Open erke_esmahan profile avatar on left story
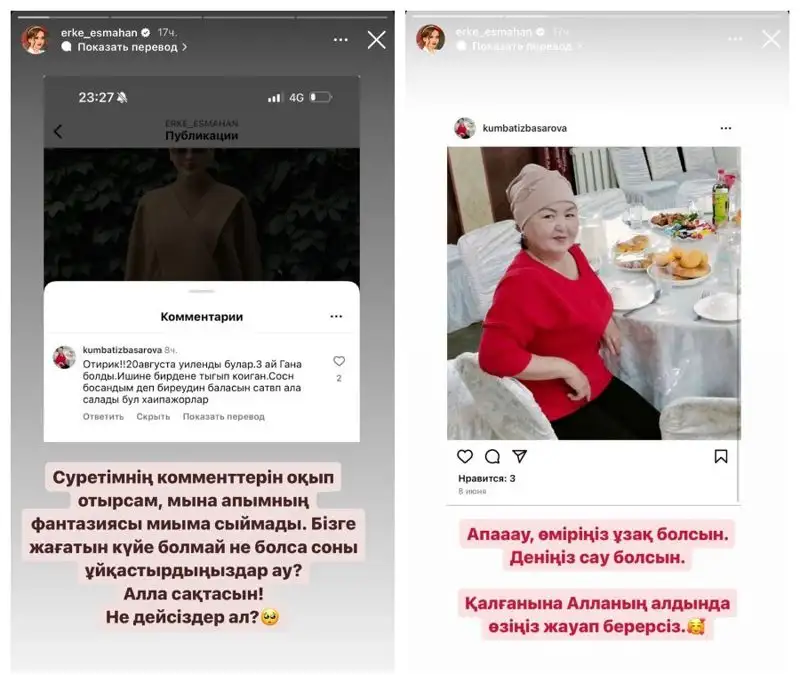The height and width of the screenshot is (683, 800). (x=35, y=40)
